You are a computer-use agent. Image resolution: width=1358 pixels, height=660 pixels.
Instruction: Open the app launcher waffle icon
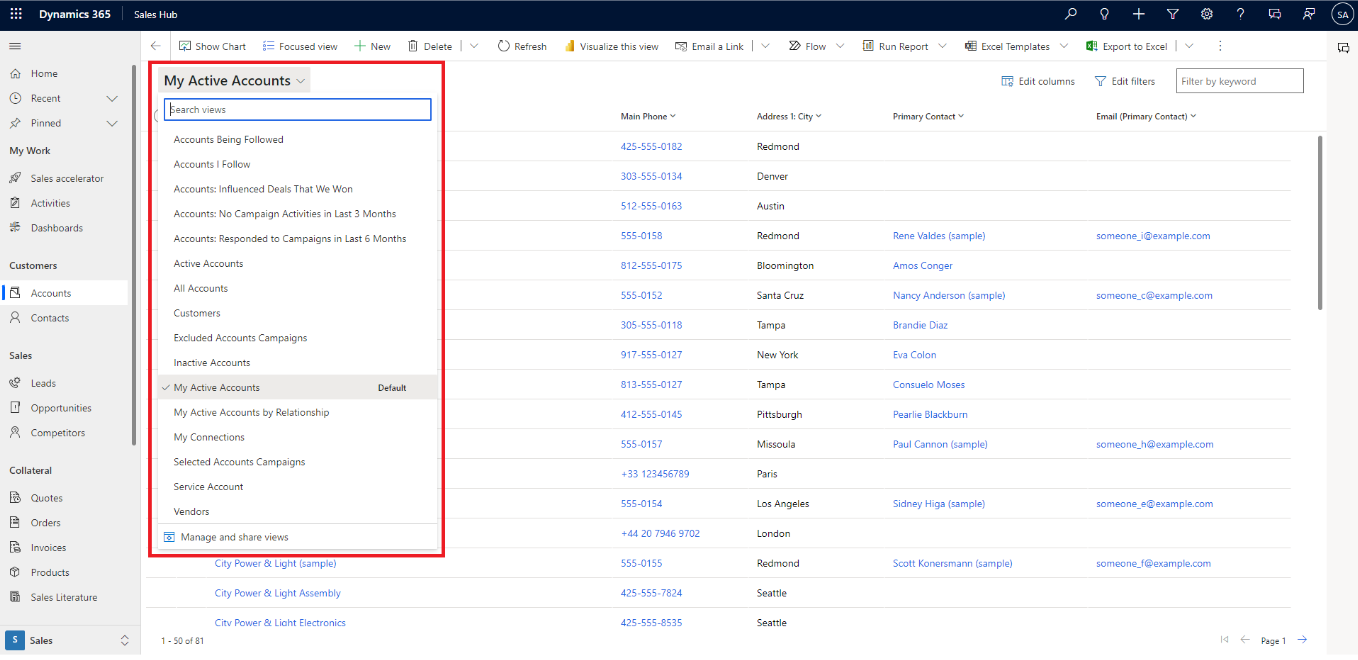point(16,14)
